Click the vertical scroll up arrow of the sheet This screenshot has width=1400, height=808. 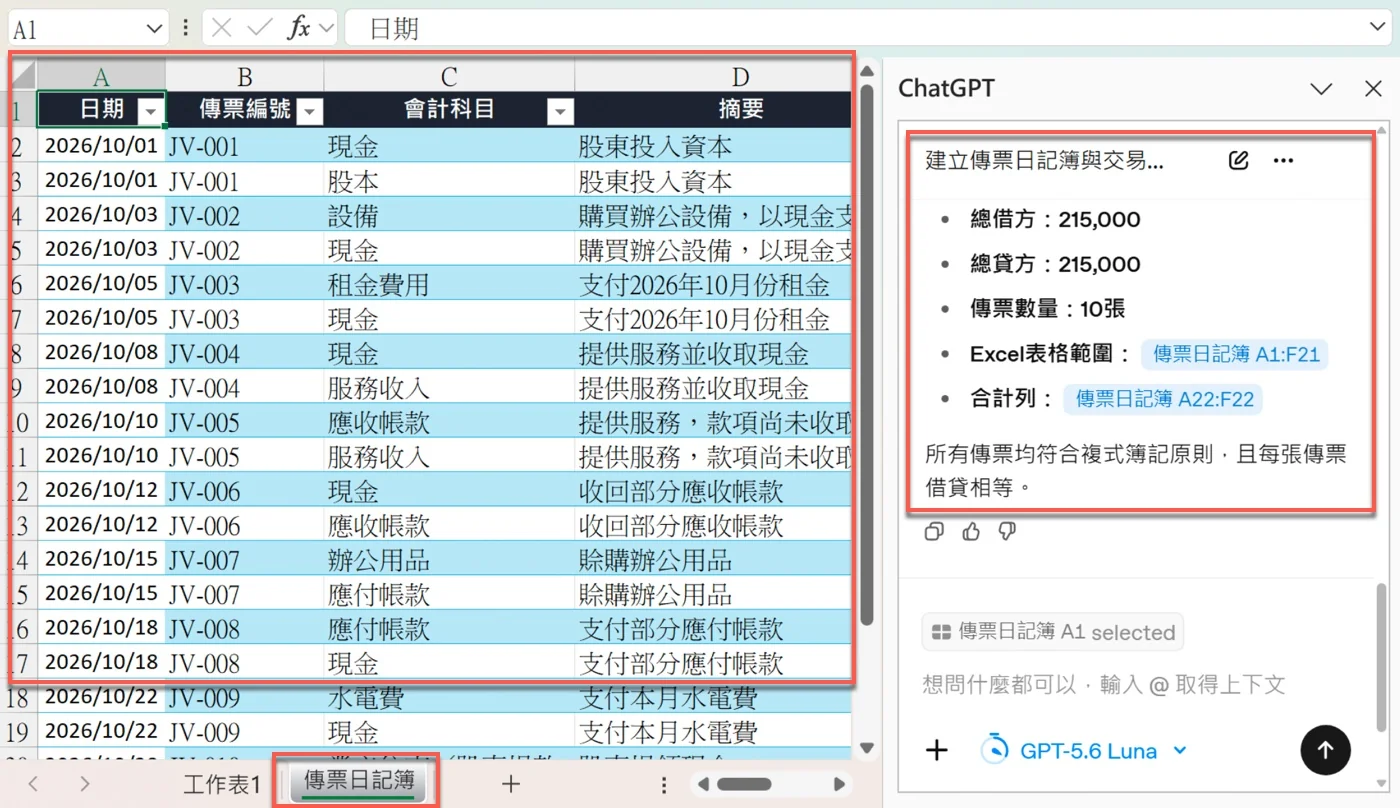coord(866,72)
